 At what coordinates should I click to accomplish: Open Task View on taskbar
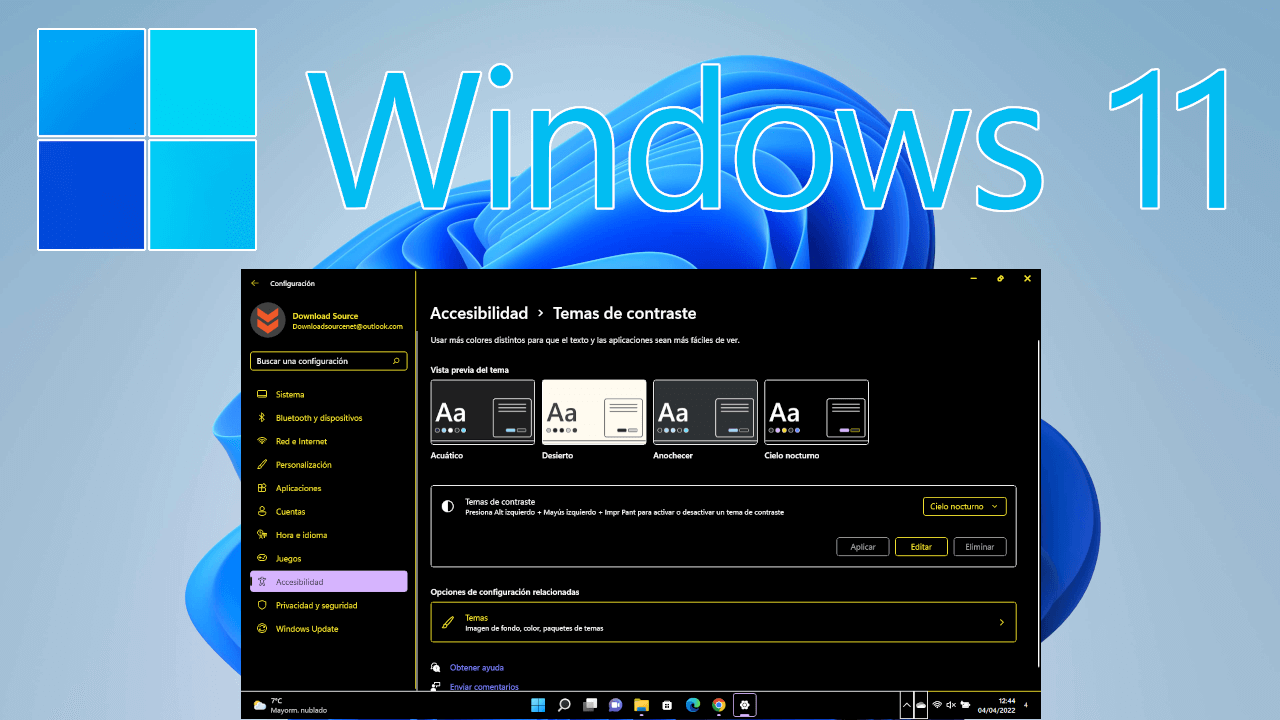(x=590, y=705)
